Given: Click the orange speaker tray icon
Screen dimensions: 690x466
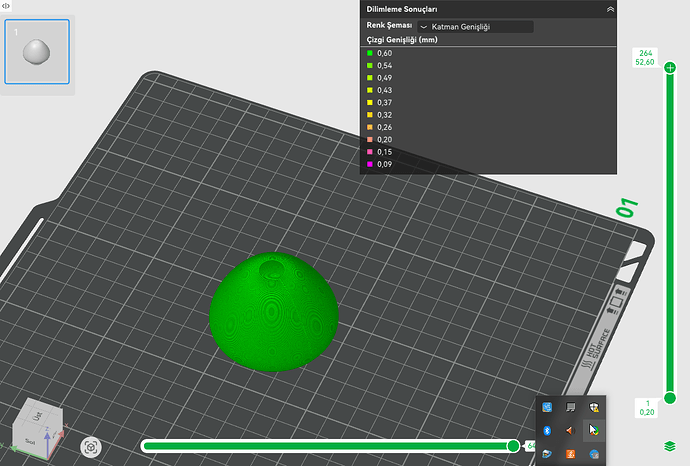Looking at the screenshot, I should (570, 430).
